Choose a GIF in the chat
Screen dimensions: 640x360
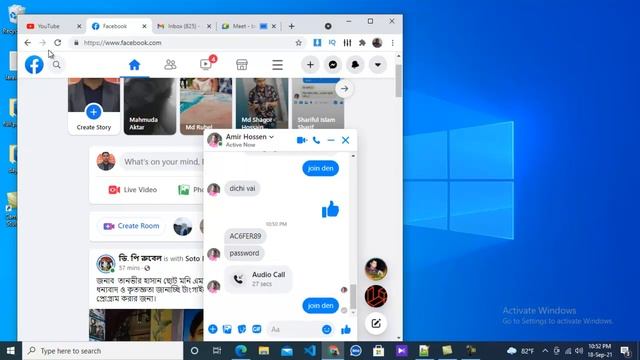pos(256,329)
